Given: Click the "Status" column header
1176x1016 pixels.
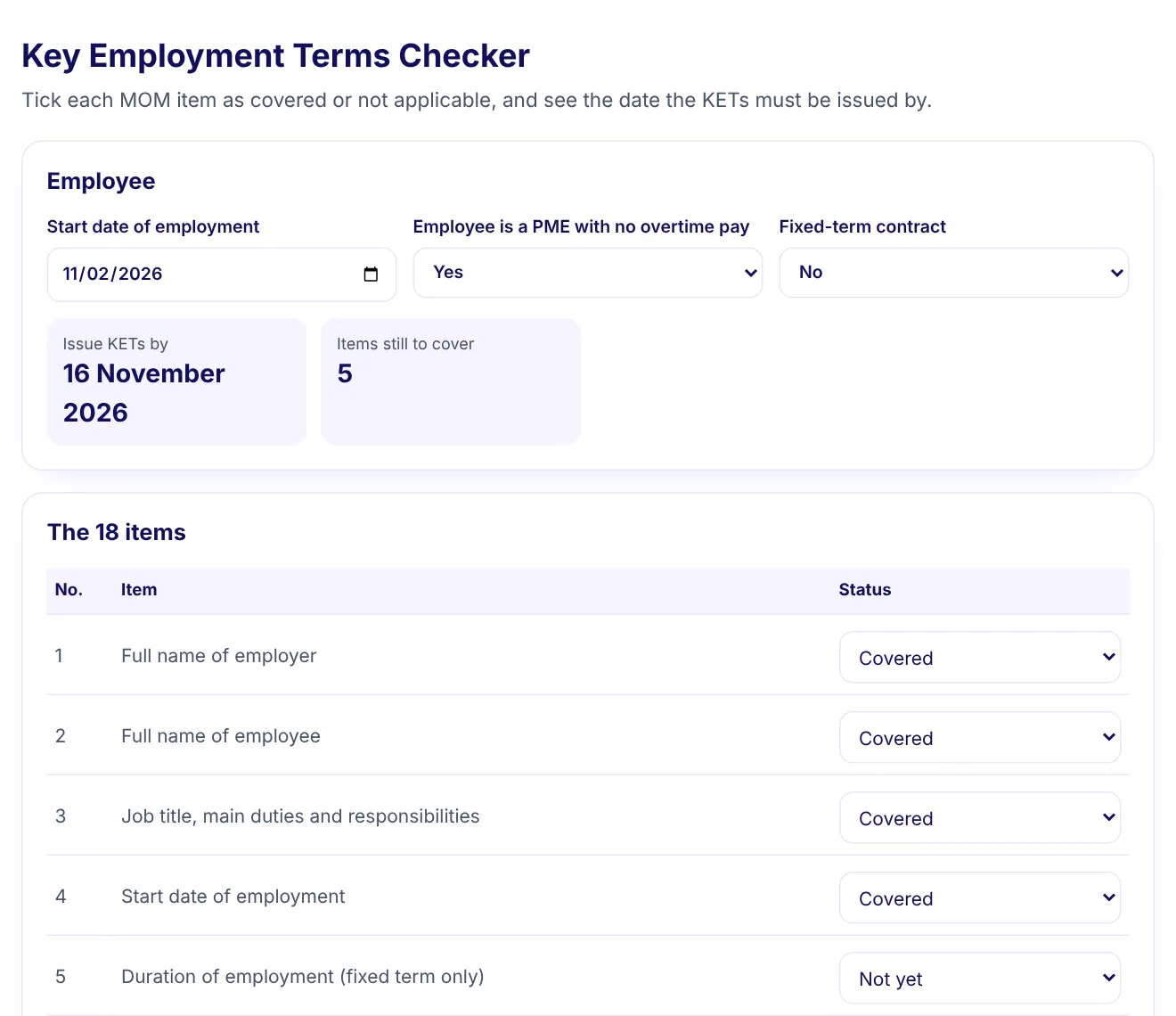Looking at the screenshot, I should tap(865, 590).
